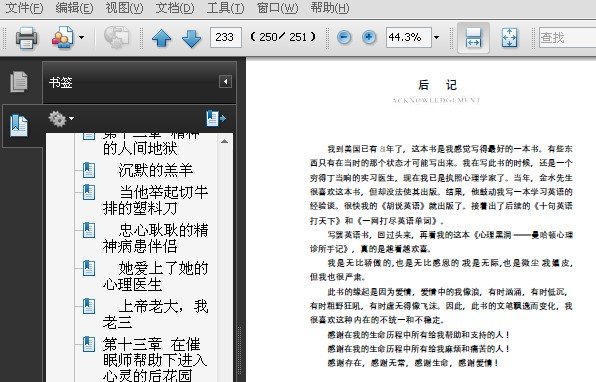Open the 编辑(E) menu
Viewport: 596px width, 382px height.
coord(74,8)
